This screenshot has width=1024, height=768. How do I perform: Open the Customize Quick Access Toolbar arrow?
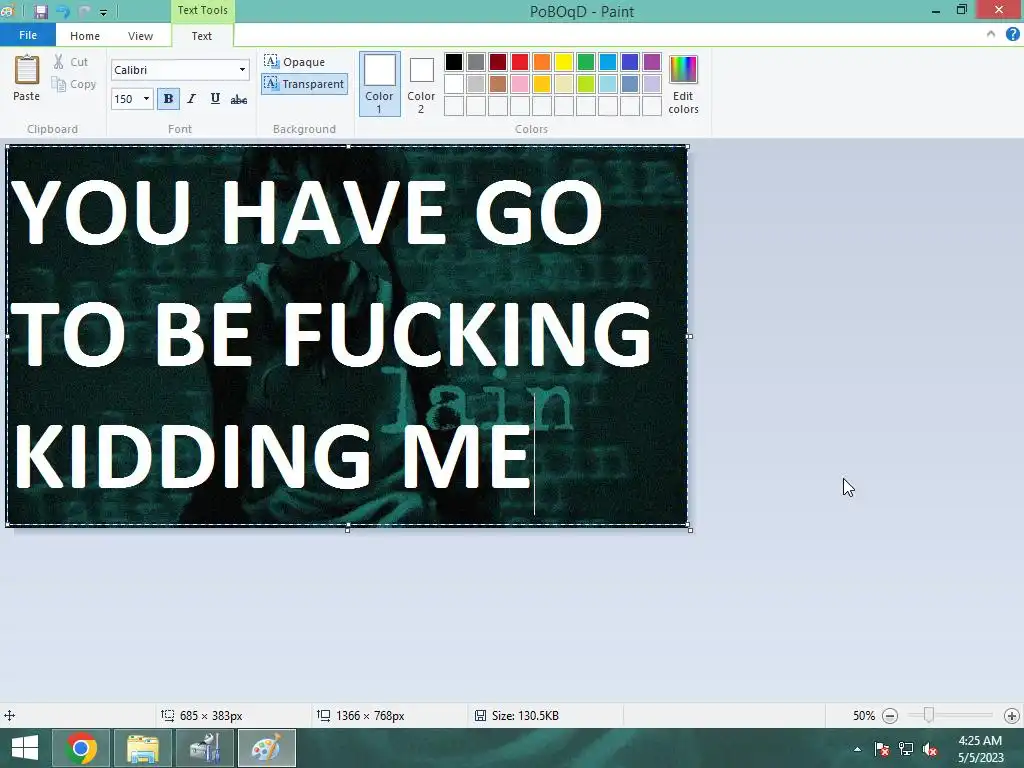pos(103,12)
